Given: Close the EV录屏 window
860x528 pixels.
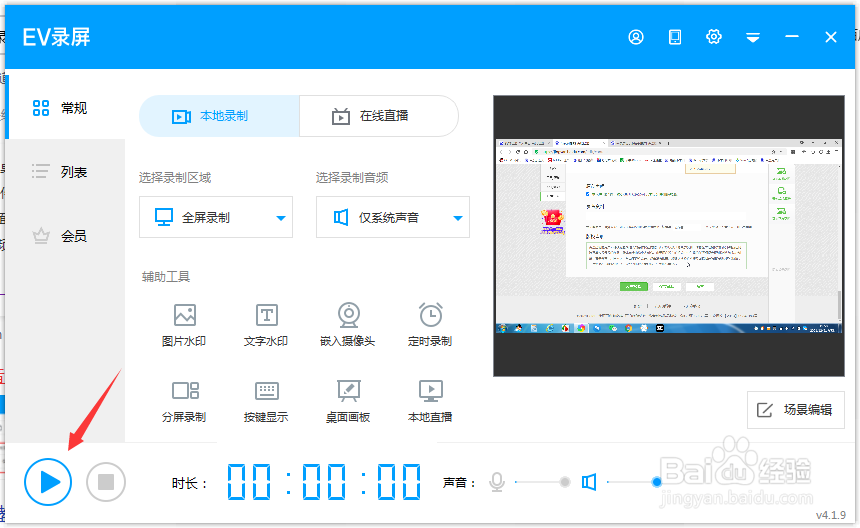Looking at the screenshot, I should pos(830,37).
